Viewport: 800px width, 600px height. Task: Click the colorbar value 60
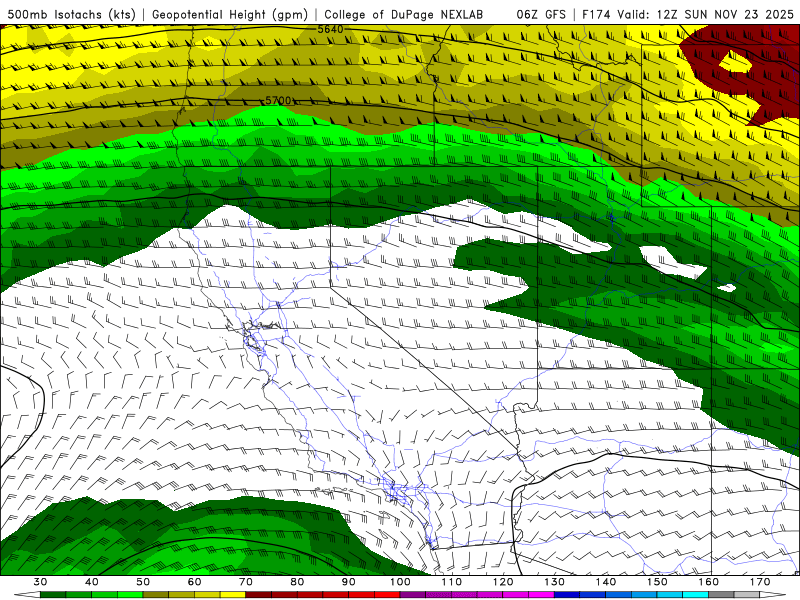point(194,582)
